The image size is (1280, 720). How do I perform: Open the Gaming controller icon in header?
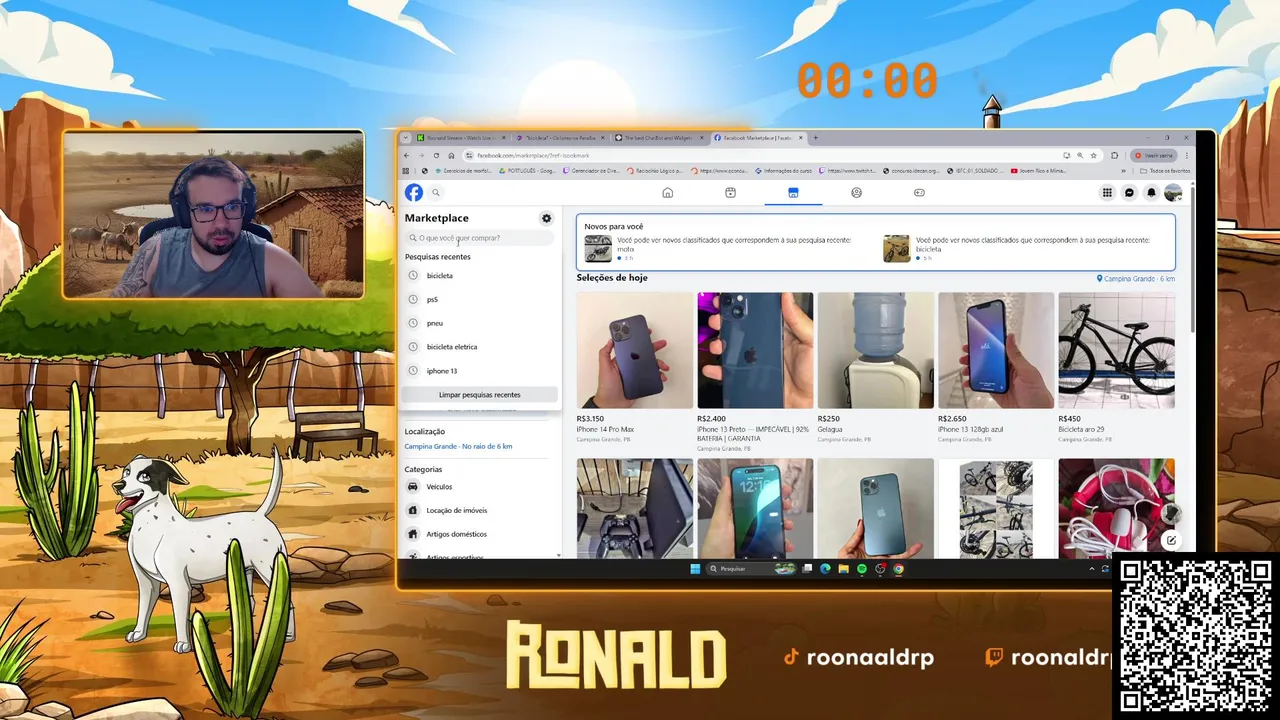click(919, 193)
